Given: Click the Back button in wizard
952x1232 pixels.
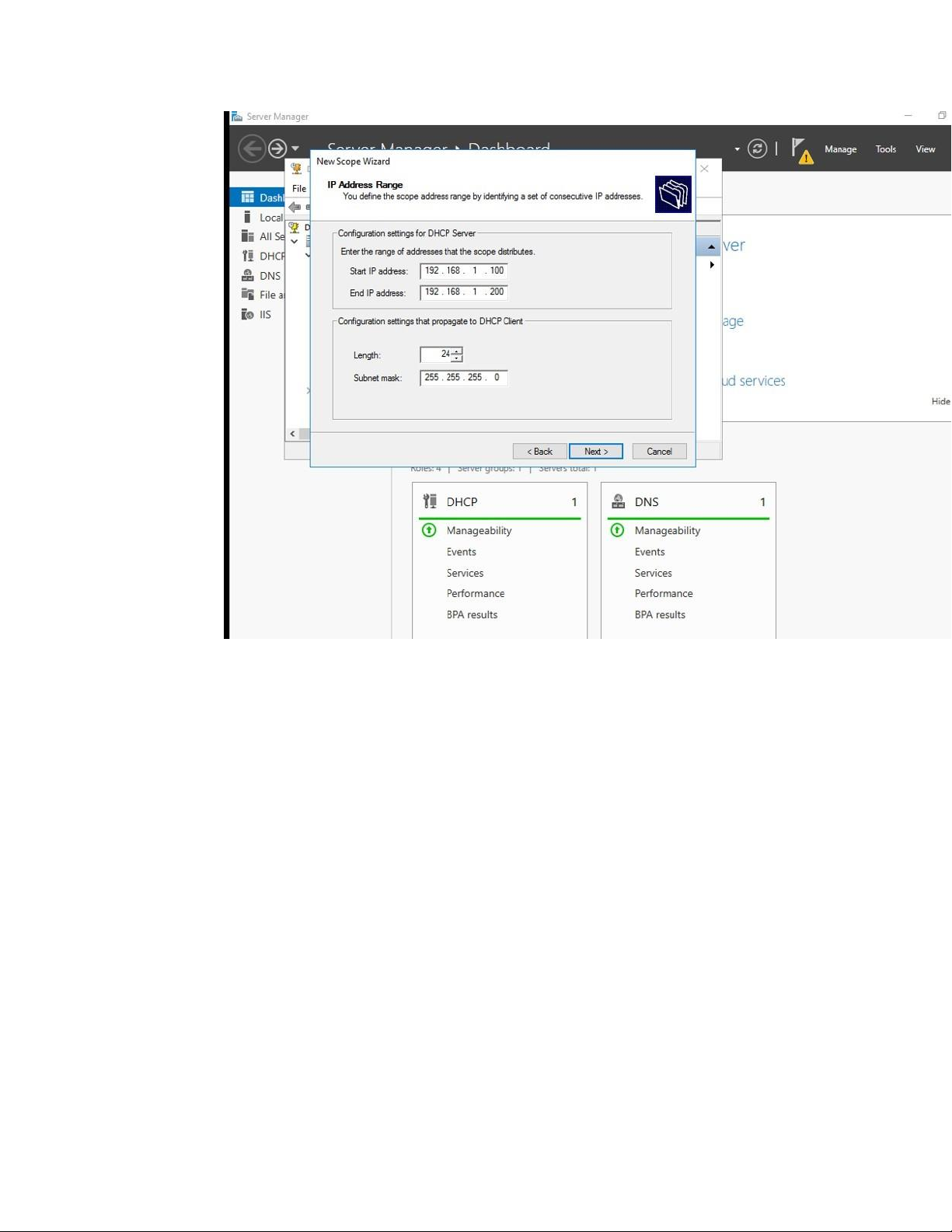Looking at the screenshot, I should pyautogui.click(x=539, y=452).
